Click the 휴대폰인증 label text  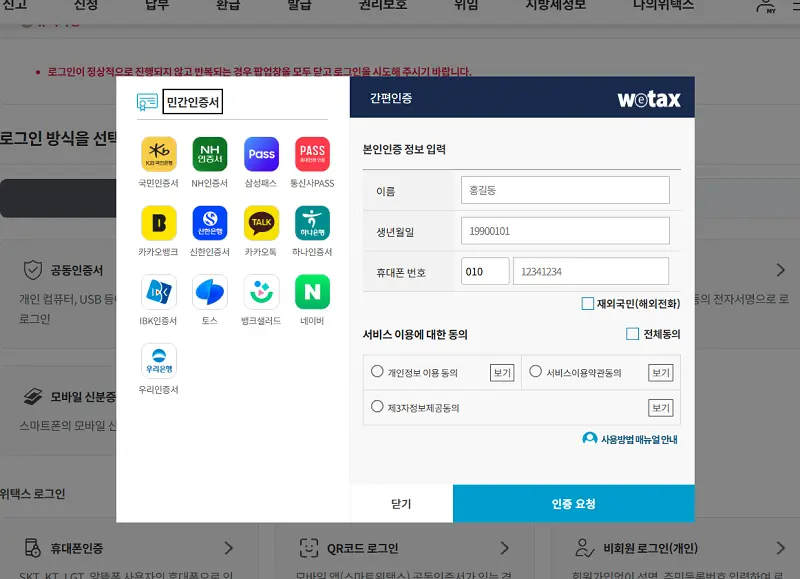click(77, 548)
